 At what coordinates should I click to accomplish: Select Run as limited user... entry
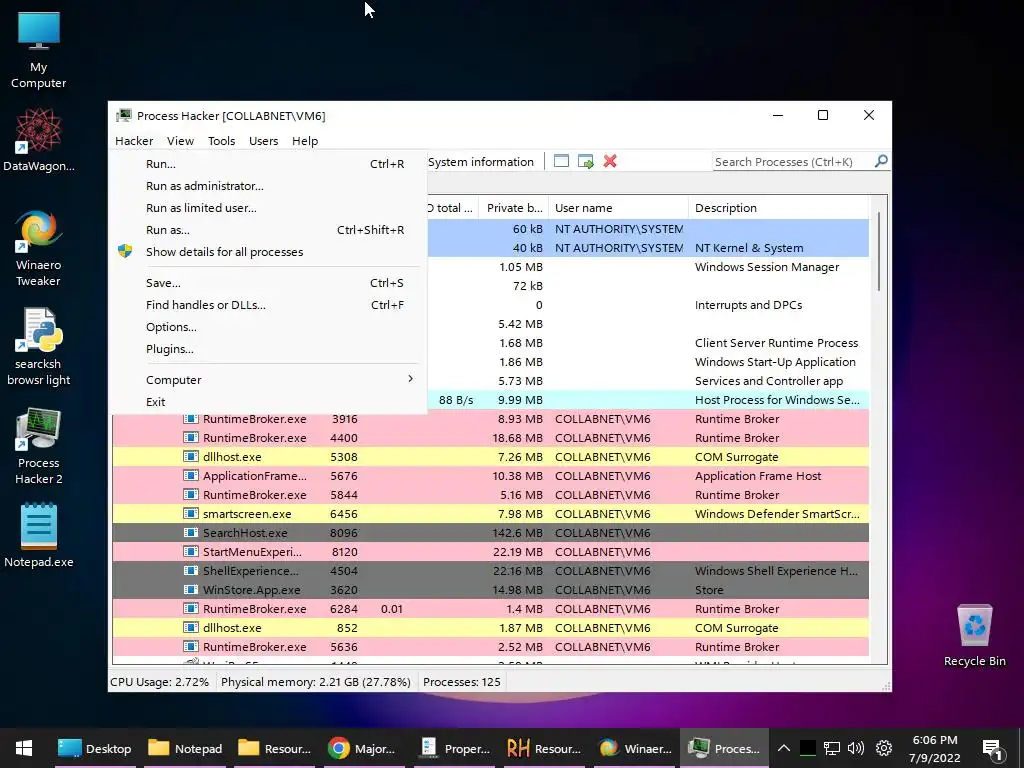(x=268, y=208)
